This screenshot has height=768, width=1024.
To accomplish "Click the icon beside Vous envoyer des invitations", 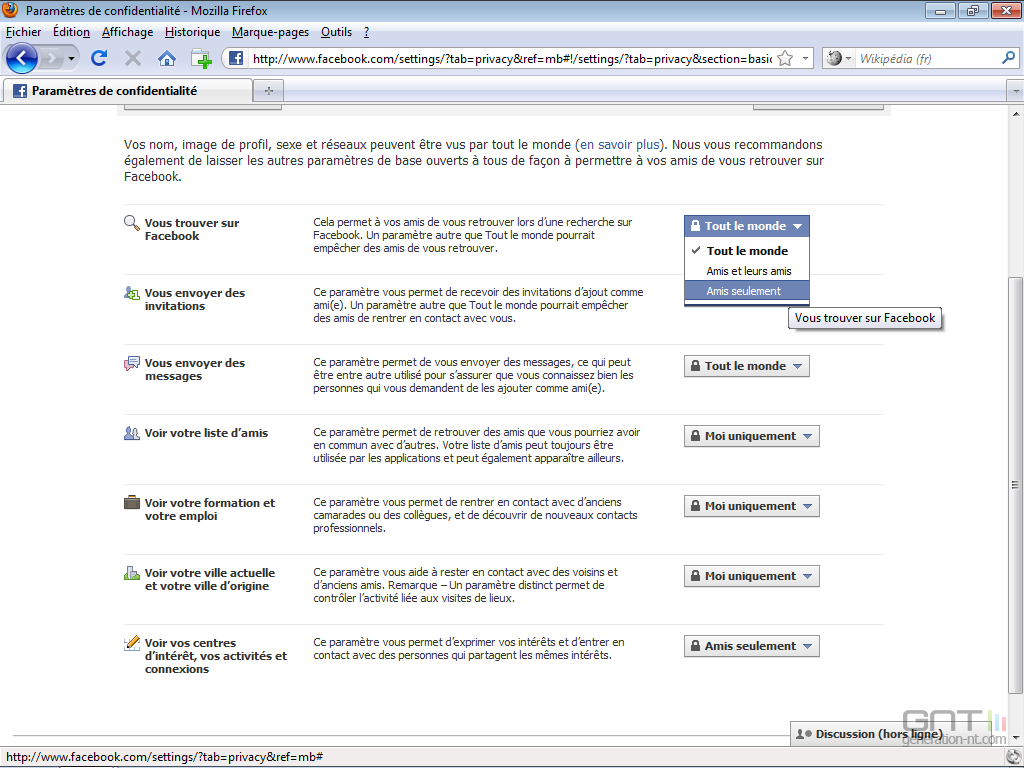I will tap(131, 293).
